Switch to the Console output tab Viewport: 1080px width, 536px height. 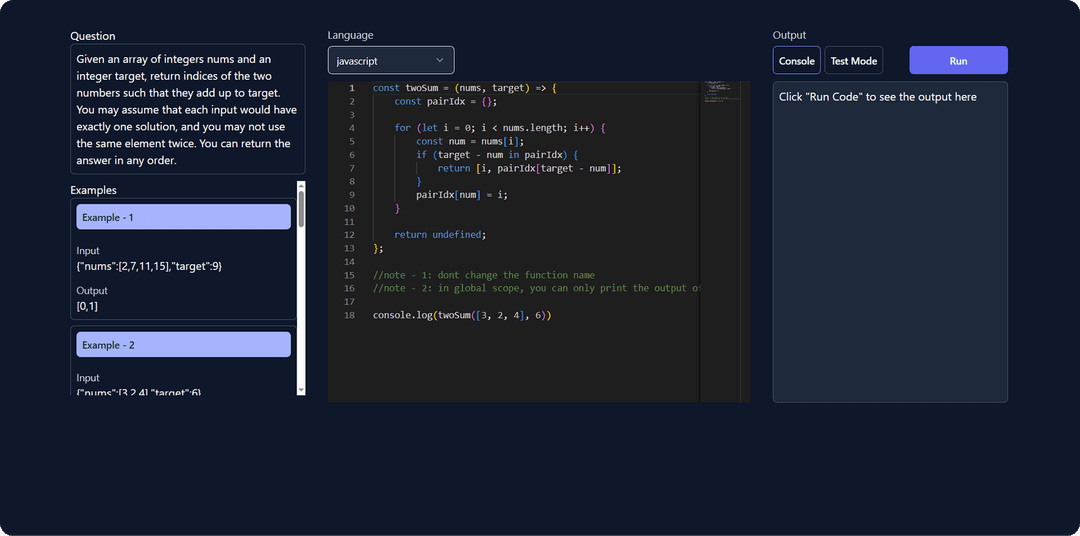pos(796,61)
